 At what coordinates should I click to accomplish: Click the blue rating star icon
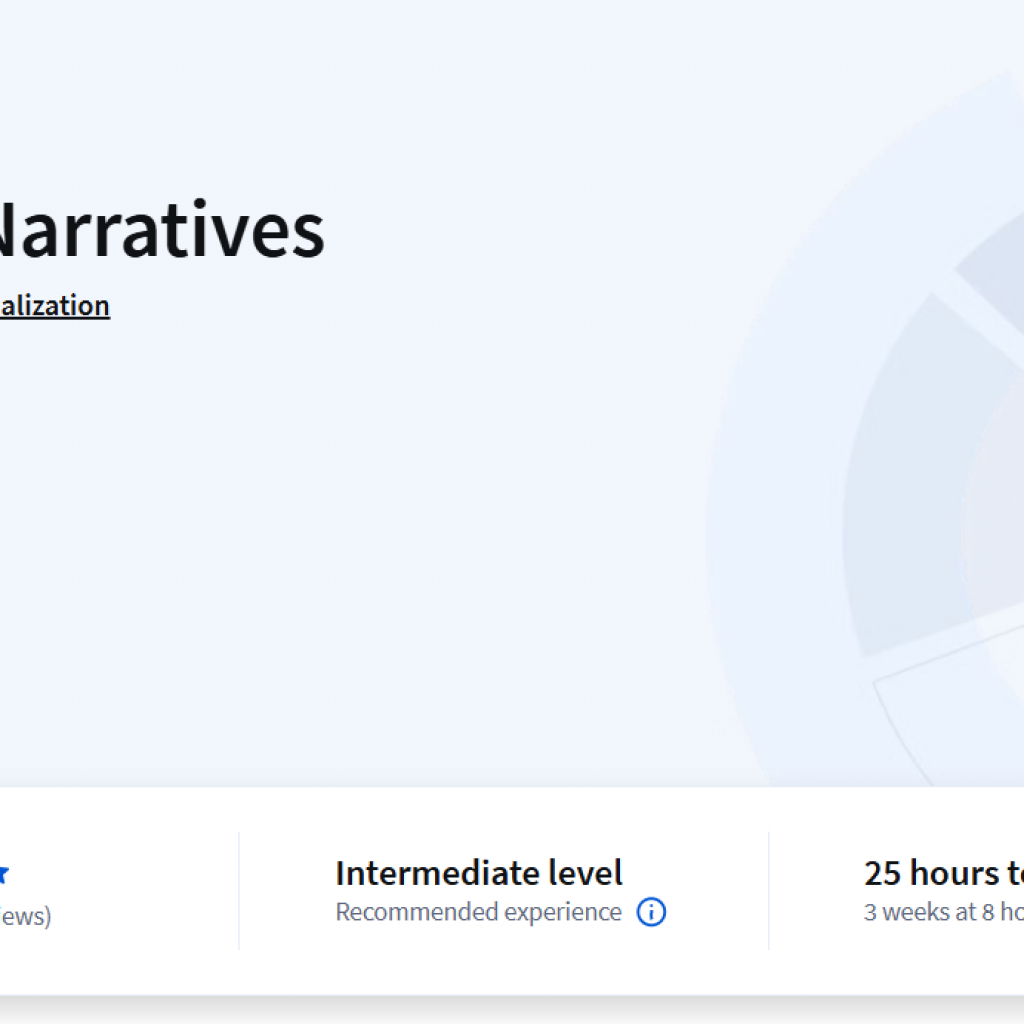pos(4,874)
